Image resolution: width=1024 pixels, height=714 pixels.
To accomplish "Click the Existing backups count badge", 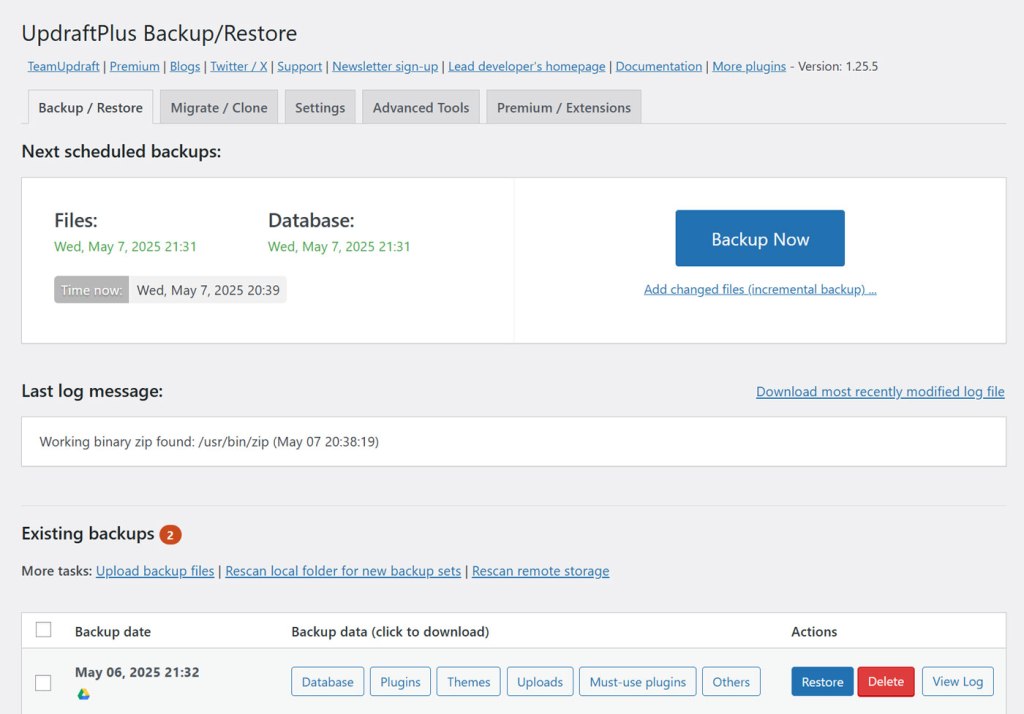I will pos(170,535).
